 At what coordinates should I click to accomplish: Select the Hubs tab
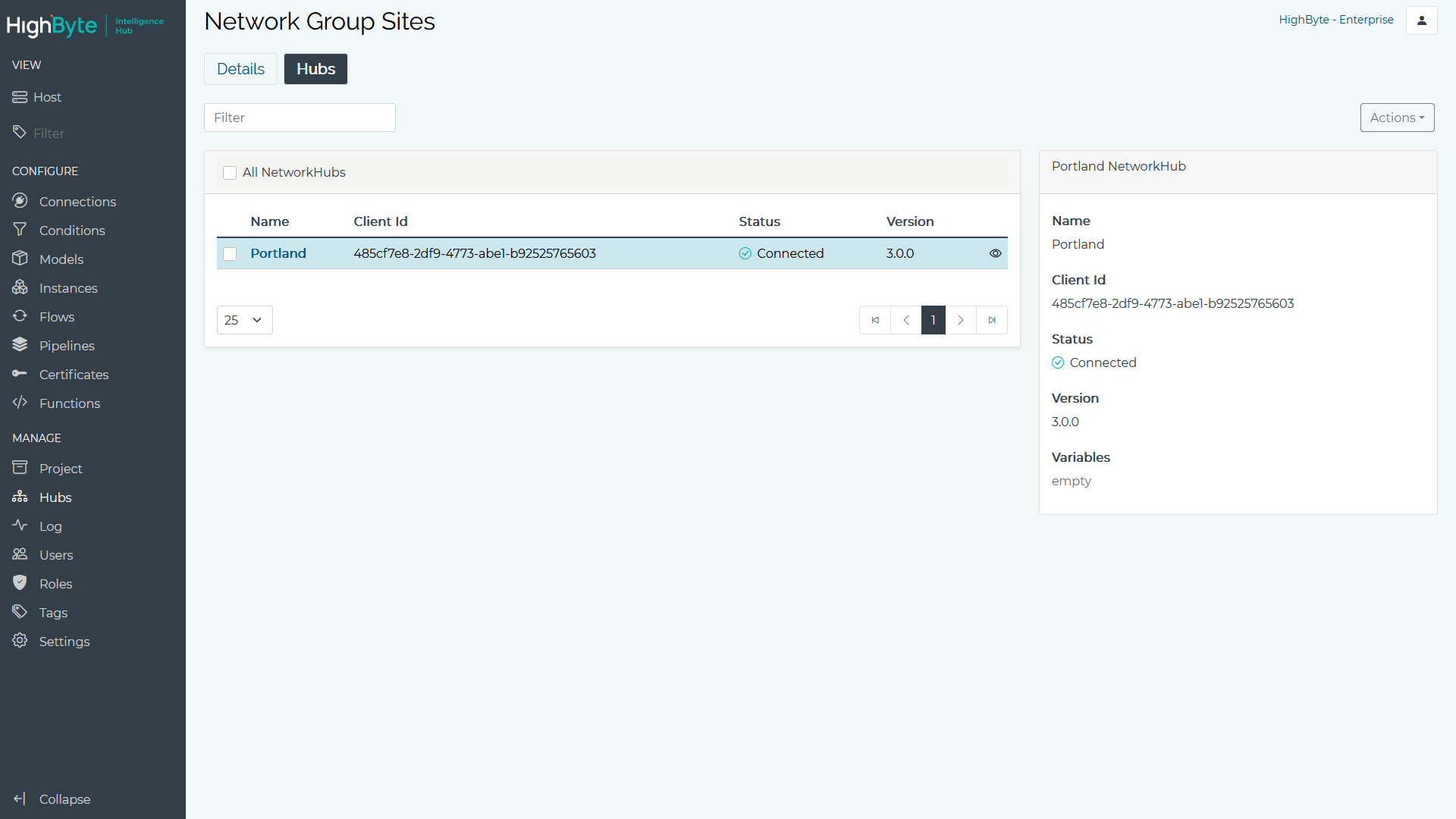315,68
